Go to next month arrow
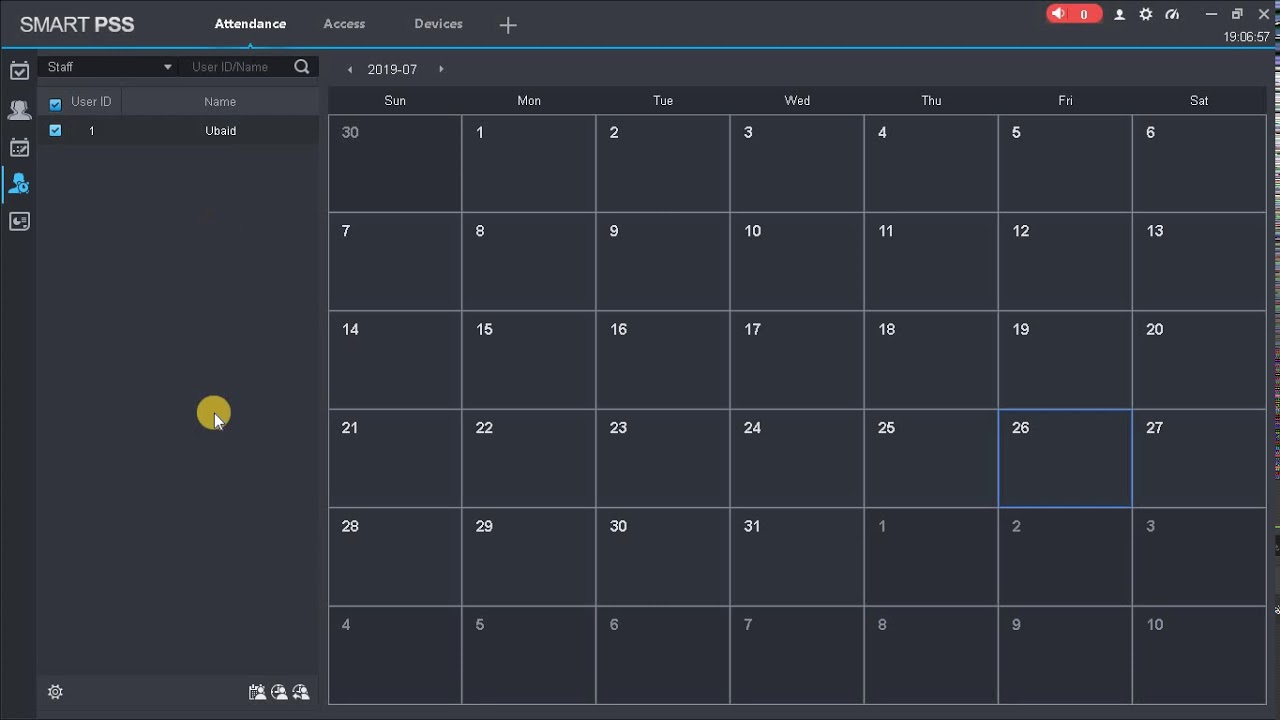The height and width of the screenshot is (720, 1280). tap(441, 70)
